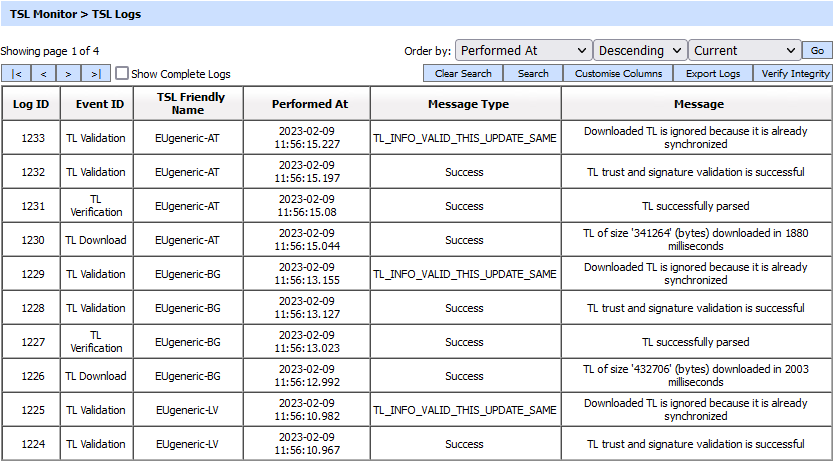Jump to last page of logs
The image size is (835, 465).
tap(96, 74)
